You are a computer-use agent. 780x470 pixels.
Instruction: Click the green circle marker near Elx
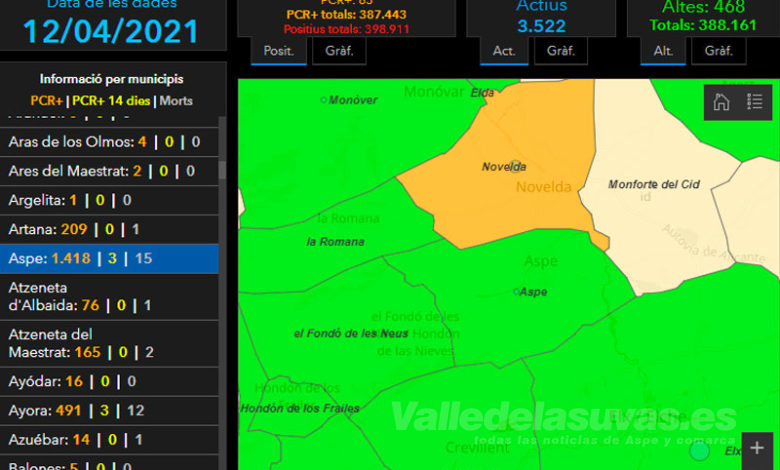tap(700, 451)
